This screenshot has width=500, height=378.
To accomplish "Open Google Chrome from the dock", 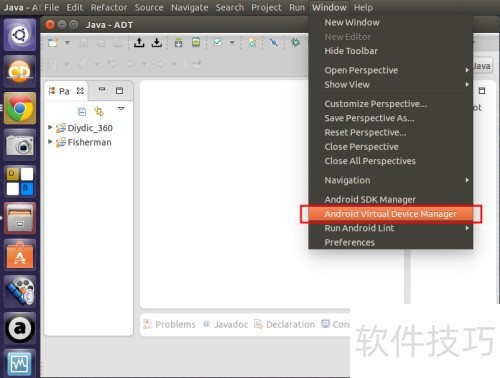I will [20, 108].
